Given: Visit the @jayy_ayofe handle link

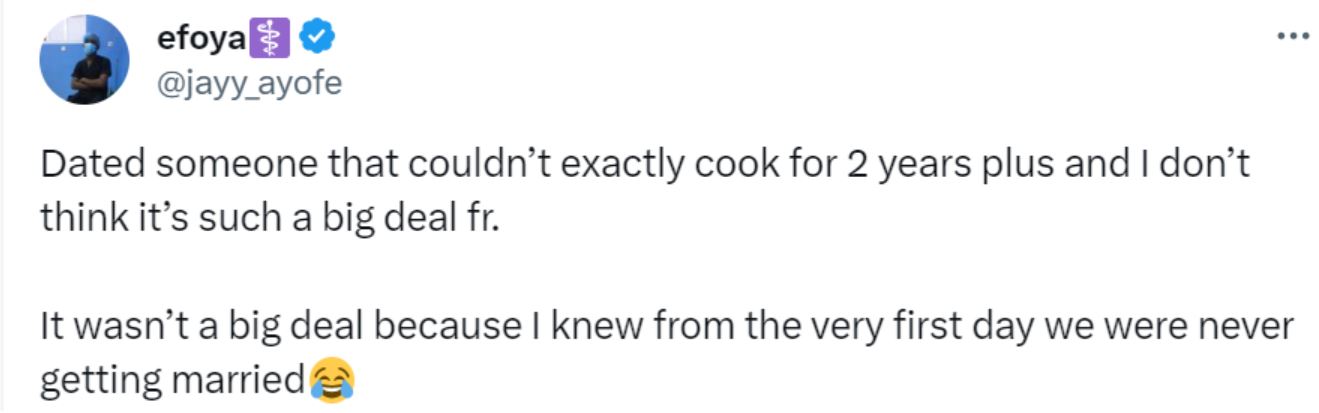Looking at the screenshot, I should (250, 84).
